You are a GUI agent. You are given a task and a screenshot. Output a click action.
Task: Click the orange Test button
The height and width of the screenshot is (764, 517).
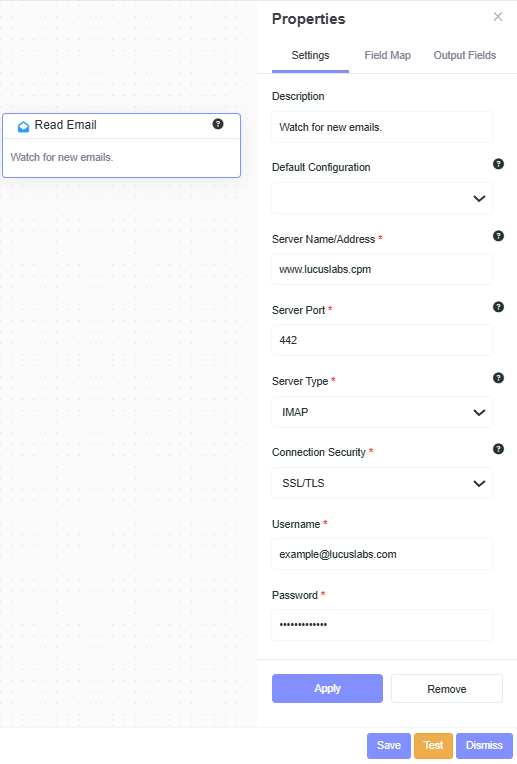click(x=433, y=745)
